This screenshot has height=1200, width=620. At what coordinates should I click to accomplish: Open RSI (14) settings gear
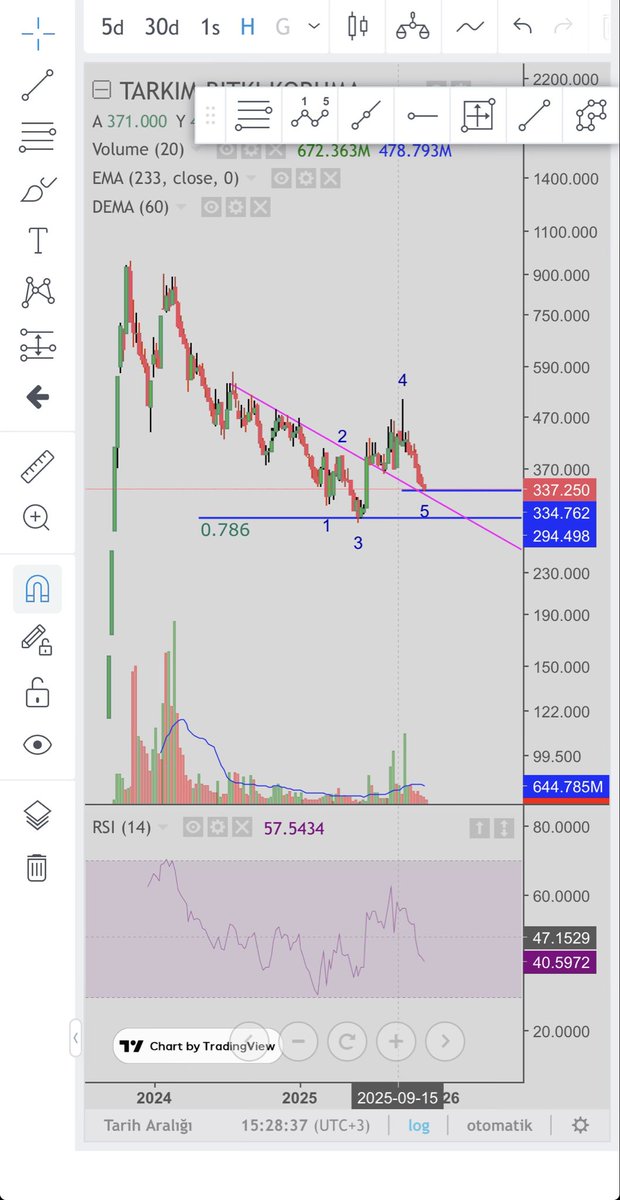(218, 828)
